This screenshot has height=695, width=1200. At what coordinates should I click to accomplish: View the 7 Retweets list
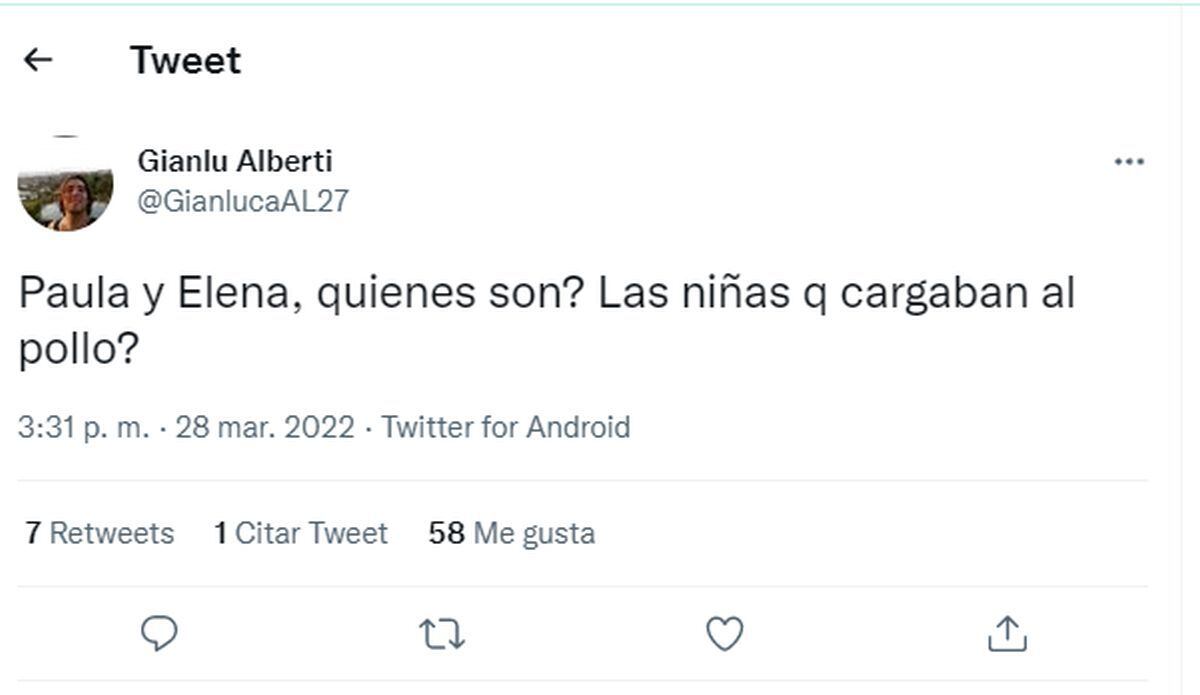tap(97, 533)
